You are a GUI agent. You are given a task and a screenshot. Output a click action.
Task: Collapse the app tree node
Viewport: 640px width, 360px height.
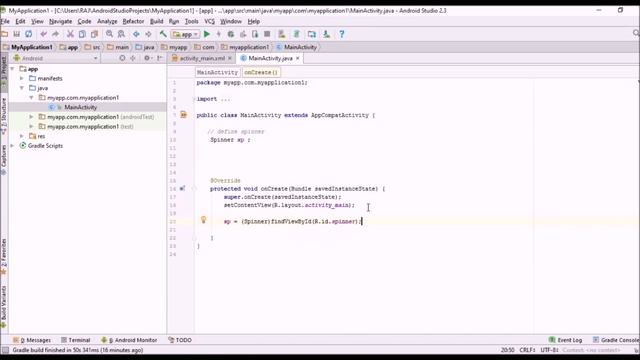pos(12,69)
